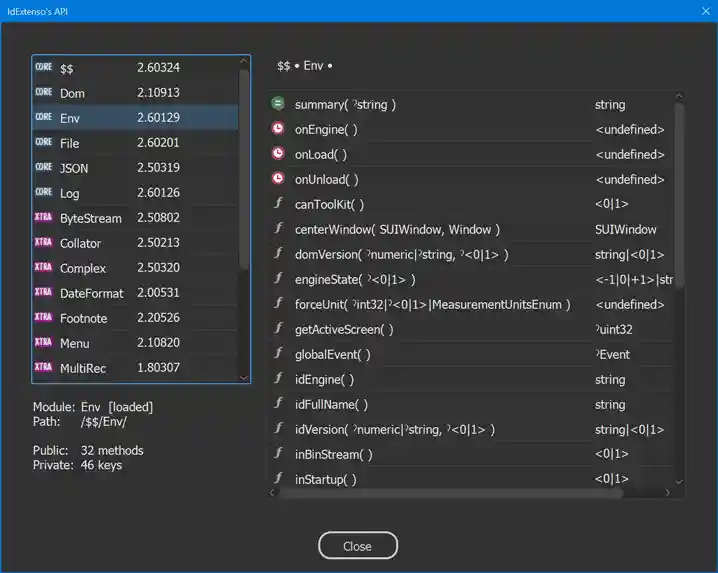Click the function icon beside inBinStream()

click(x=278, y=453)
